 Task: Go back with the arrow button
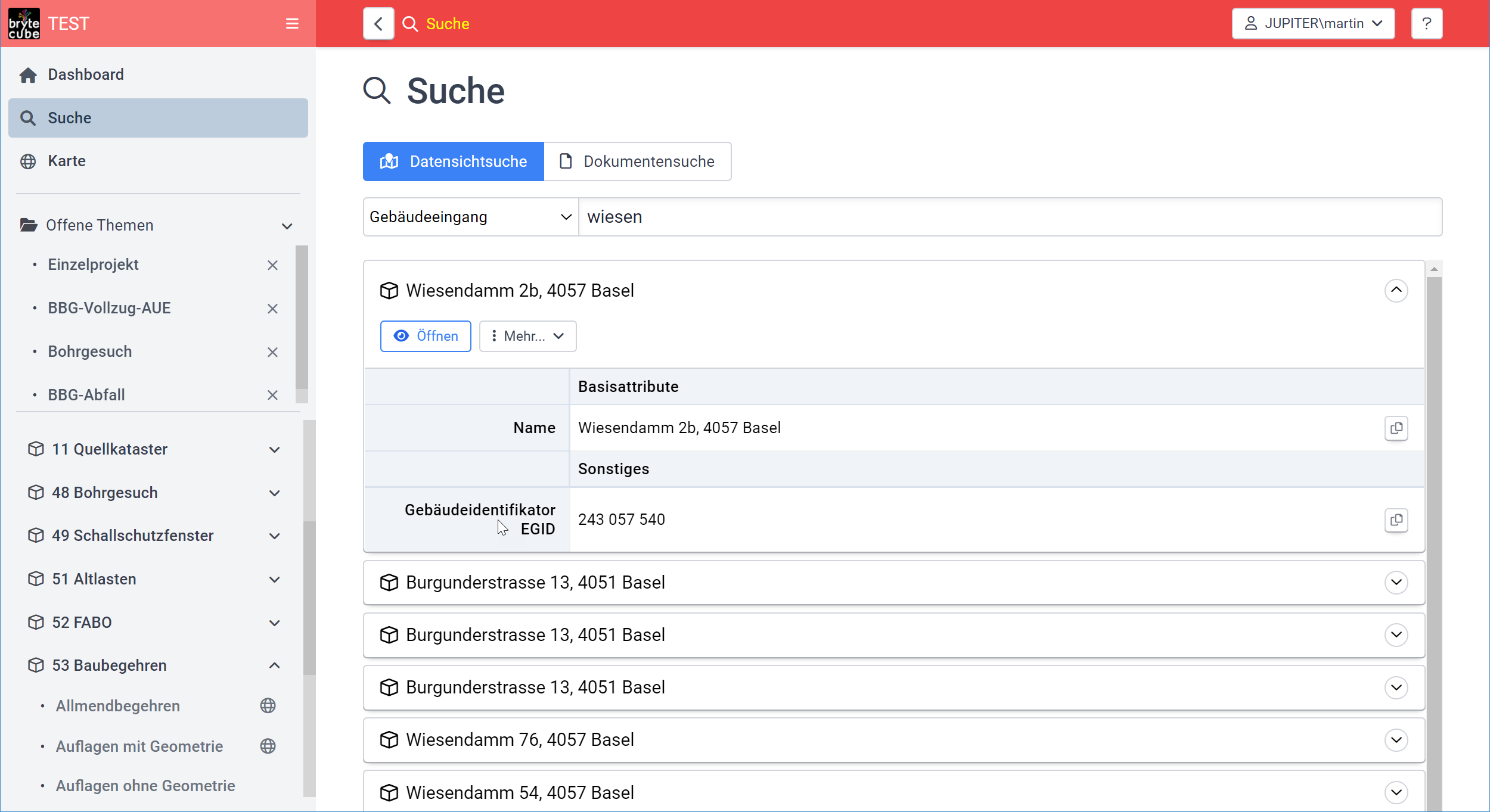pyautogui.click(x=378, y=24)
